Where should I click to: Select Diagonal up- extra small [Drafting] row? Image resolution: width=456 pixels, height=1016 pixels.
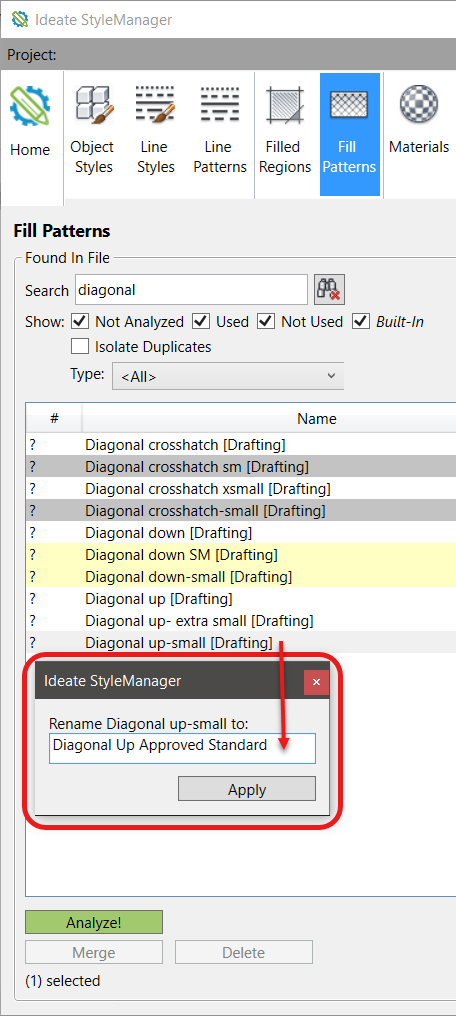(241, 621)
